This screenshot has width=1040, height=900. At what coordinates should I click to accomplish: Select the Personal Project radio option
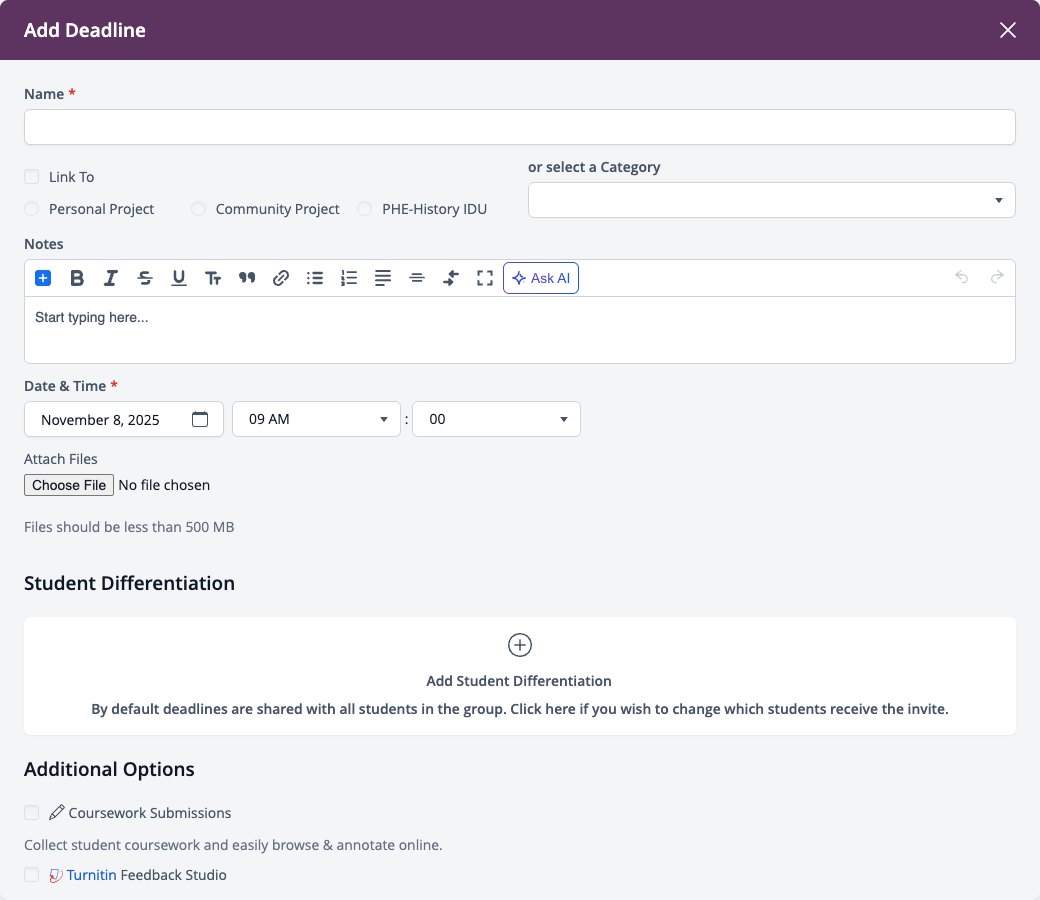(31, 209)
